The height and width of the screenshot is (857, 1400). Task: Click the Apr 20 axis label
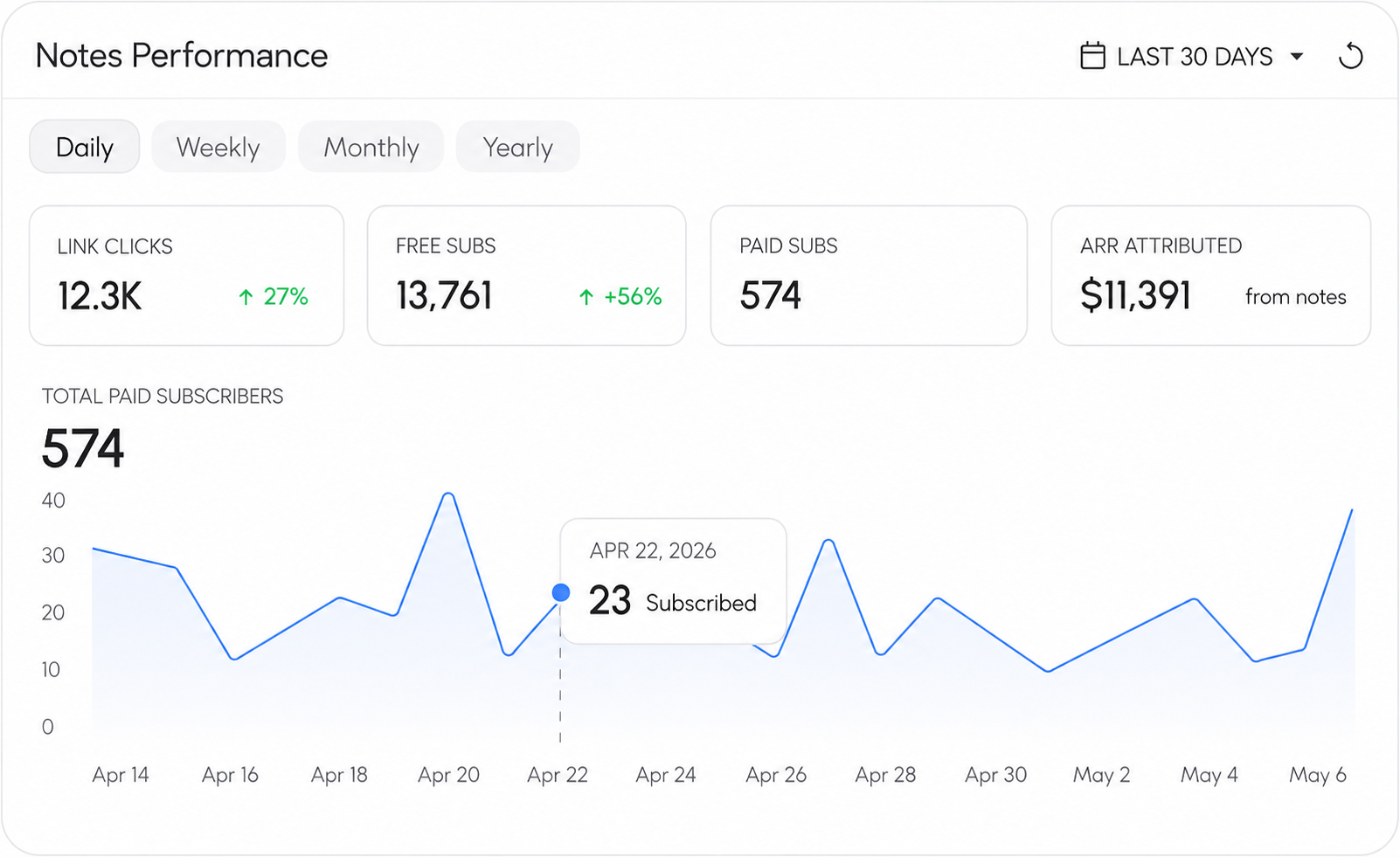(x=448, y=775)
